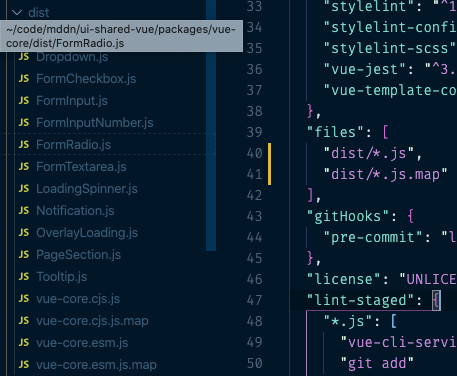The width and height of the screenshot is (457, 376).
Task: Collapse the dist folder chevron
Action: [17, 13]
